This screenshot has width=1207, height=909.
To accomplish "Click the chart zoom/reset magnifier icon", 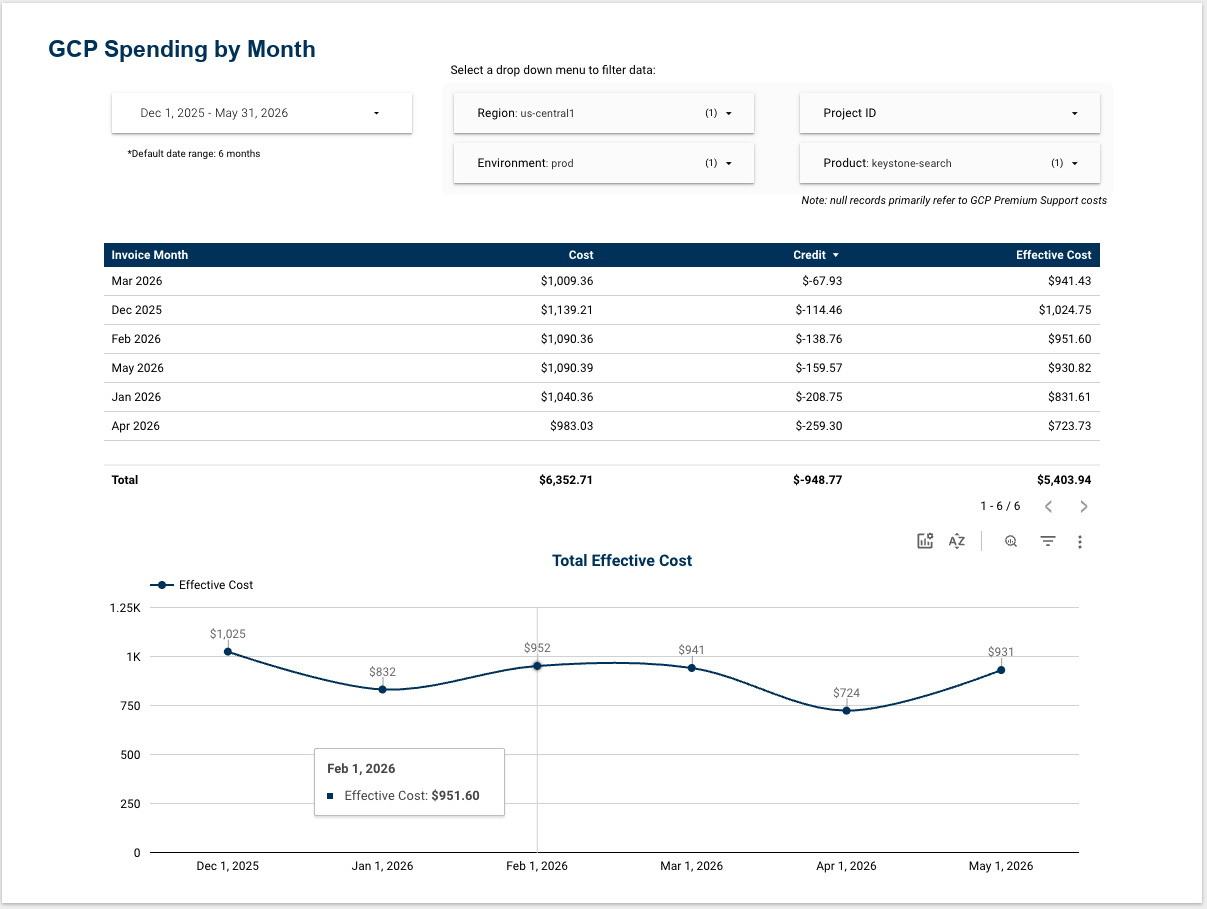I will 1011,541.
